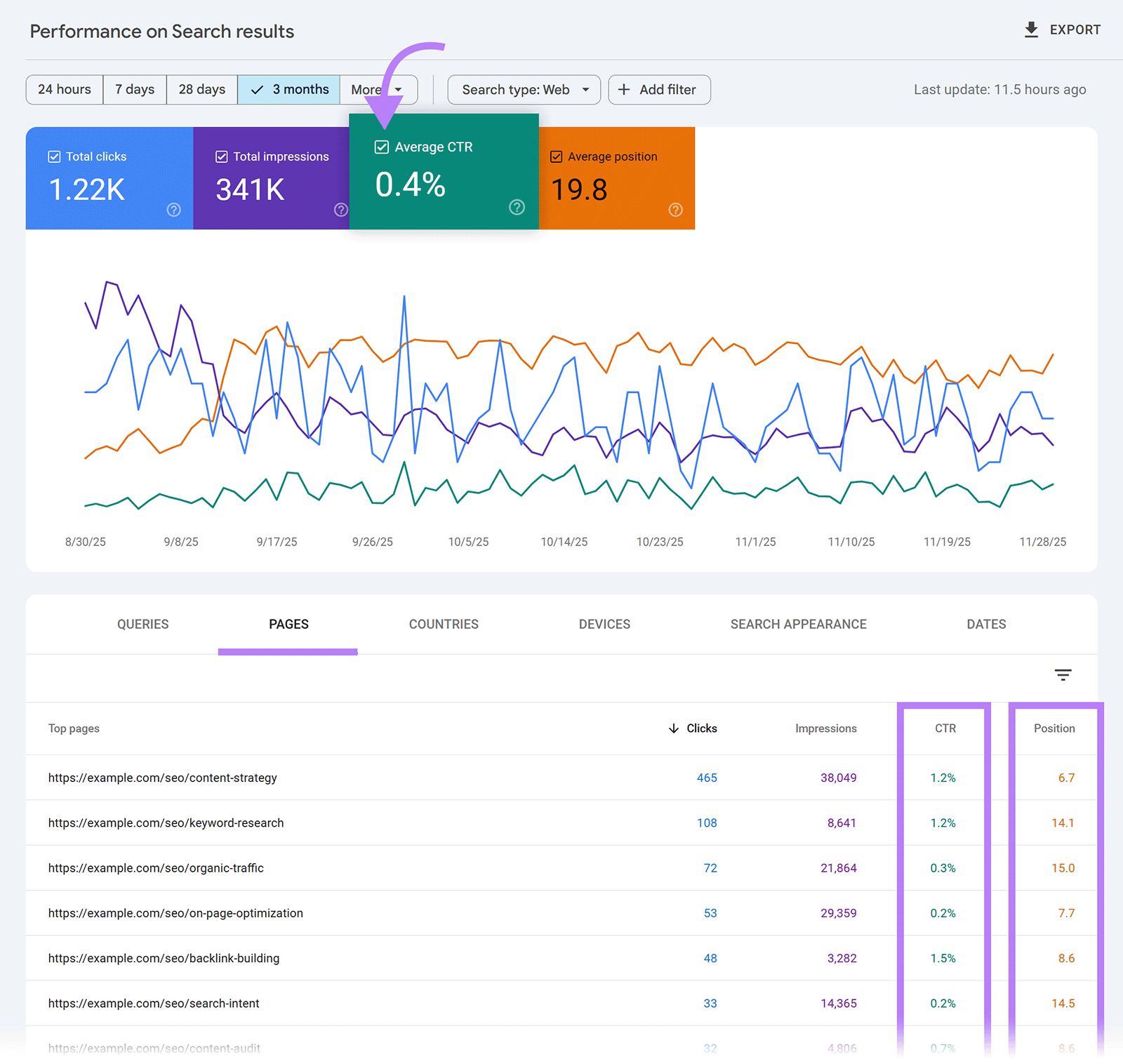1123x1064 pixels.
Task: Click the filter funnel icon above the table
Action: (x=1063, y=674)
